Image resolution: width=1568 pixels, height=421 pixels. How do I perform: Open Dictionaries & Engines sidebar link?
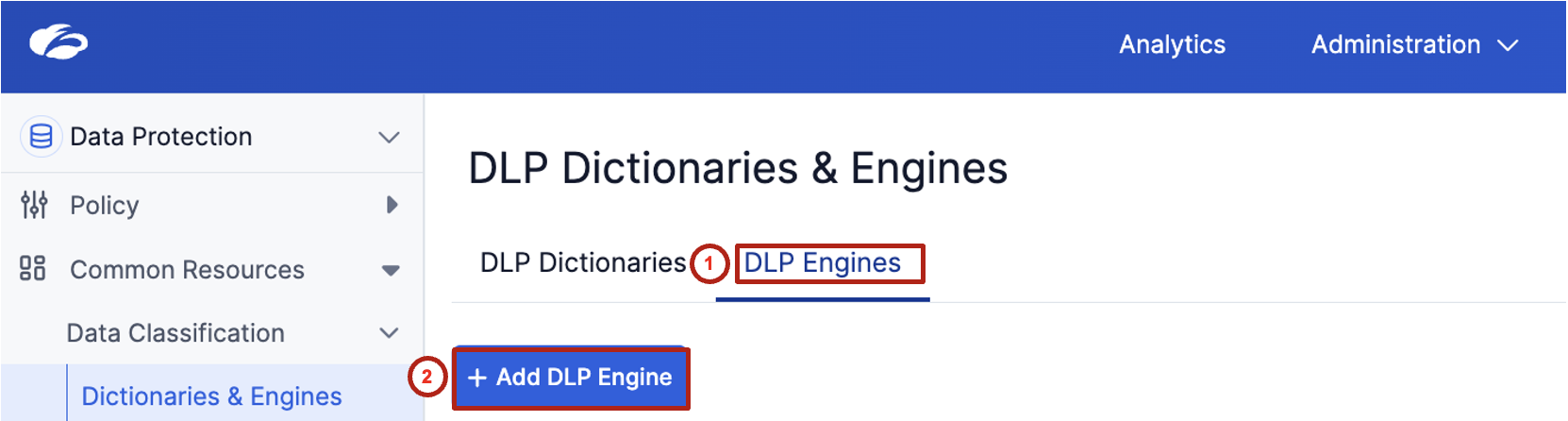click(211, 396)
